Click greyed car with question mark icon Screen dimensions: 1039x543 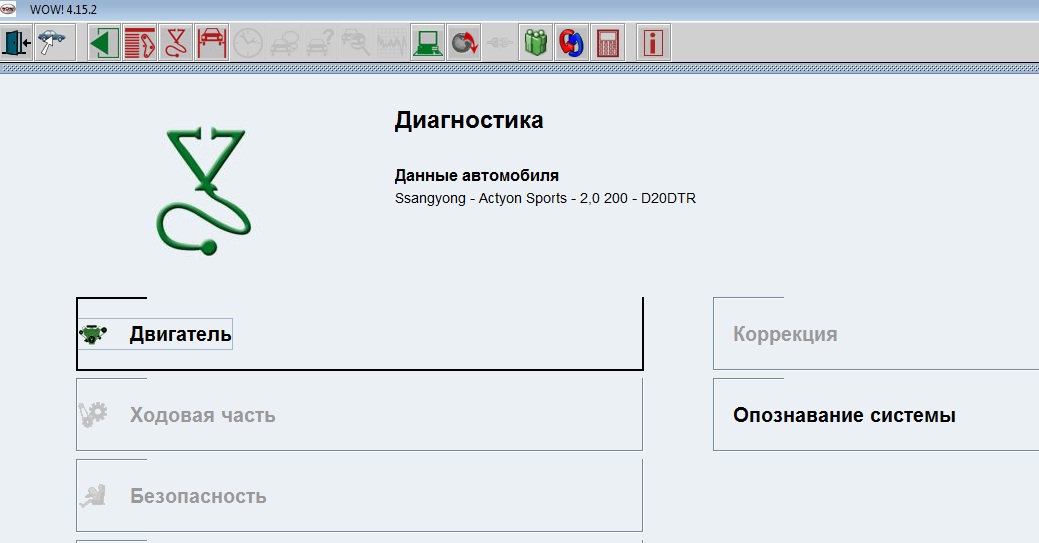point(319,43)
